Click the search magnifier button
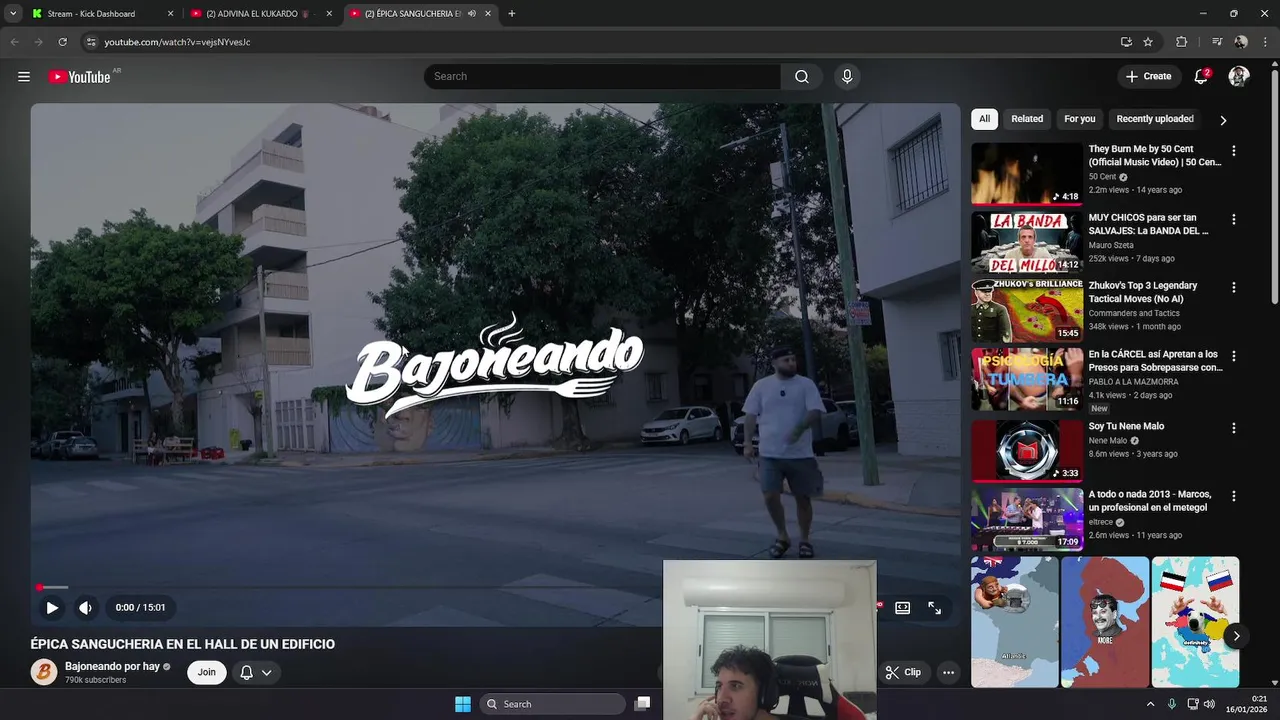 (x=802, y=77)
